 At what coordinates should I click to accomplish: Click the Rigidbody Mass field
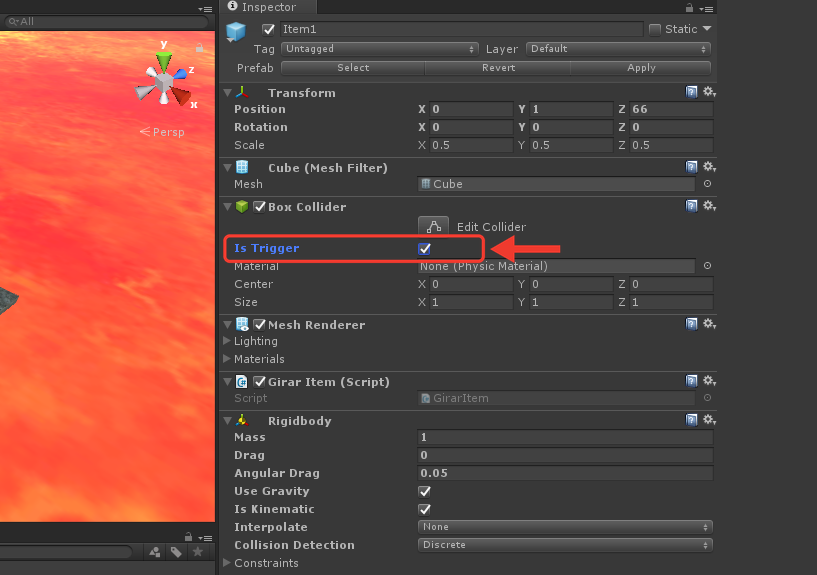(565, 438)
